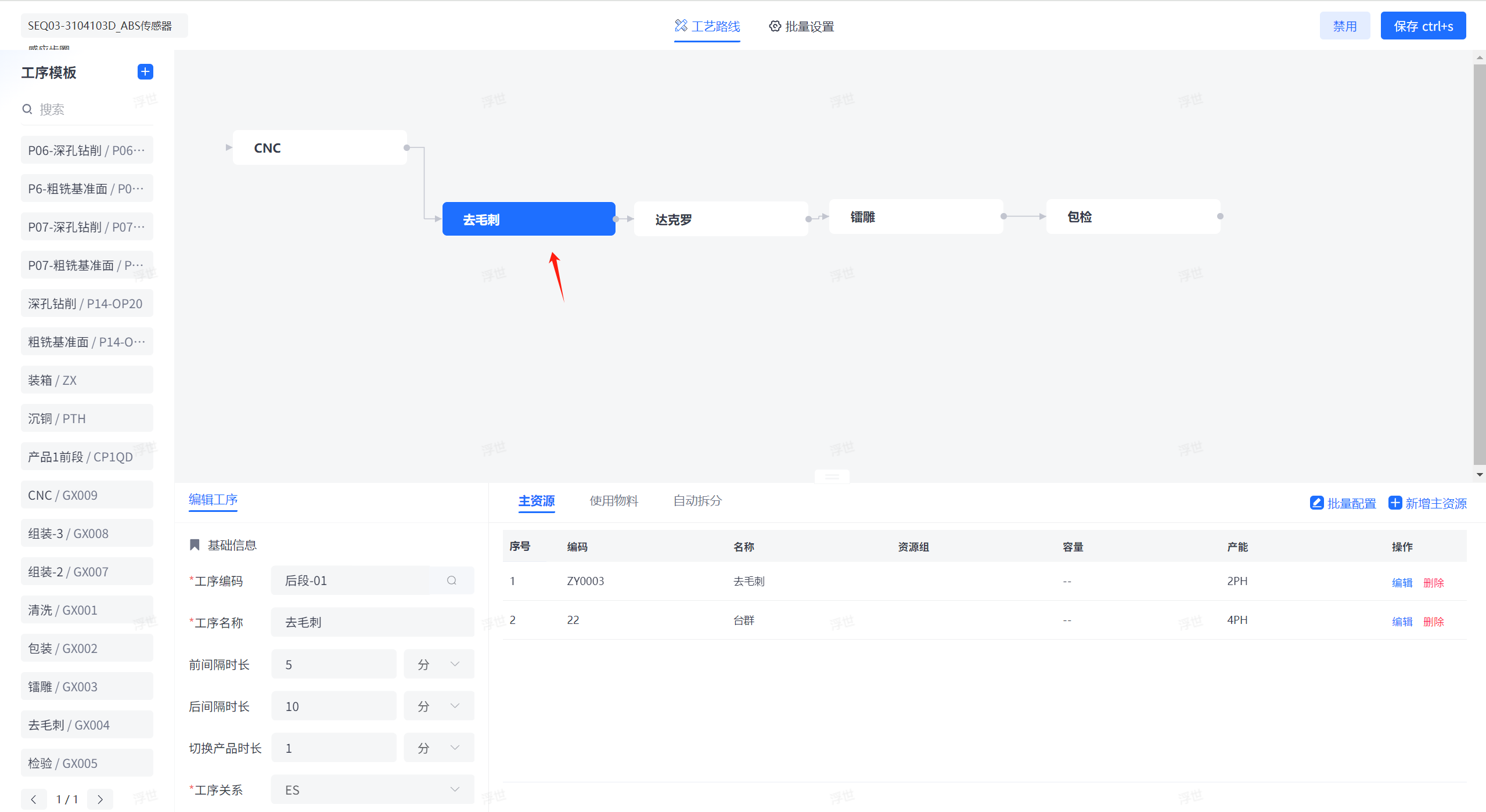Open 后间隔时长 unit dropdown
The height and width of the screenshot is (812, 1486).
click(439, 706)
